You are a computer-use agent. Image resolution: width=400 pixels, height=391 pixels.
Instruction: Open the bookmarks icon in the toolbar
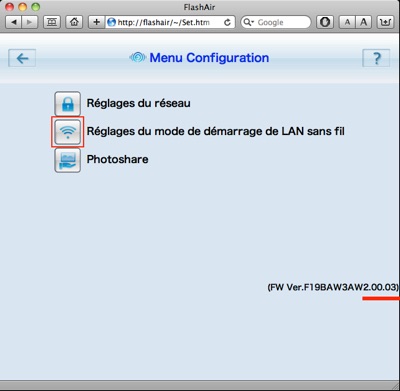click(52, 22)
